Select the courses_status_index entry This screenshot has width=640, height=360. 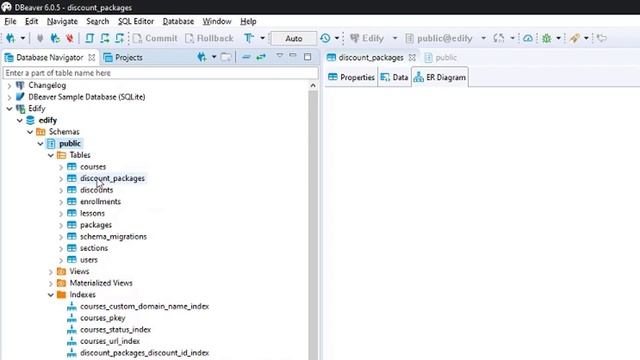point(116,329)
